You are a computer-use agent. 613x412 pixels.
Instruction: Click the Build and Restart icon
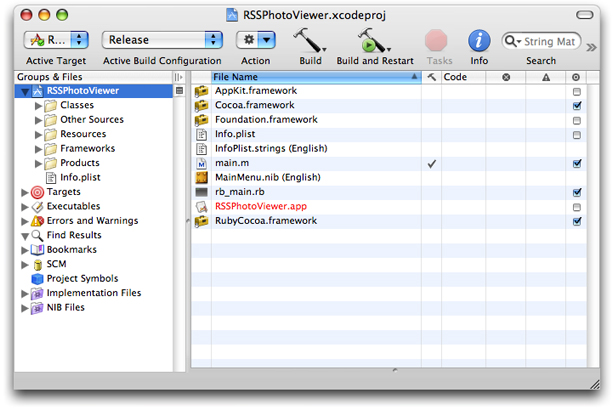click(373, 40)
